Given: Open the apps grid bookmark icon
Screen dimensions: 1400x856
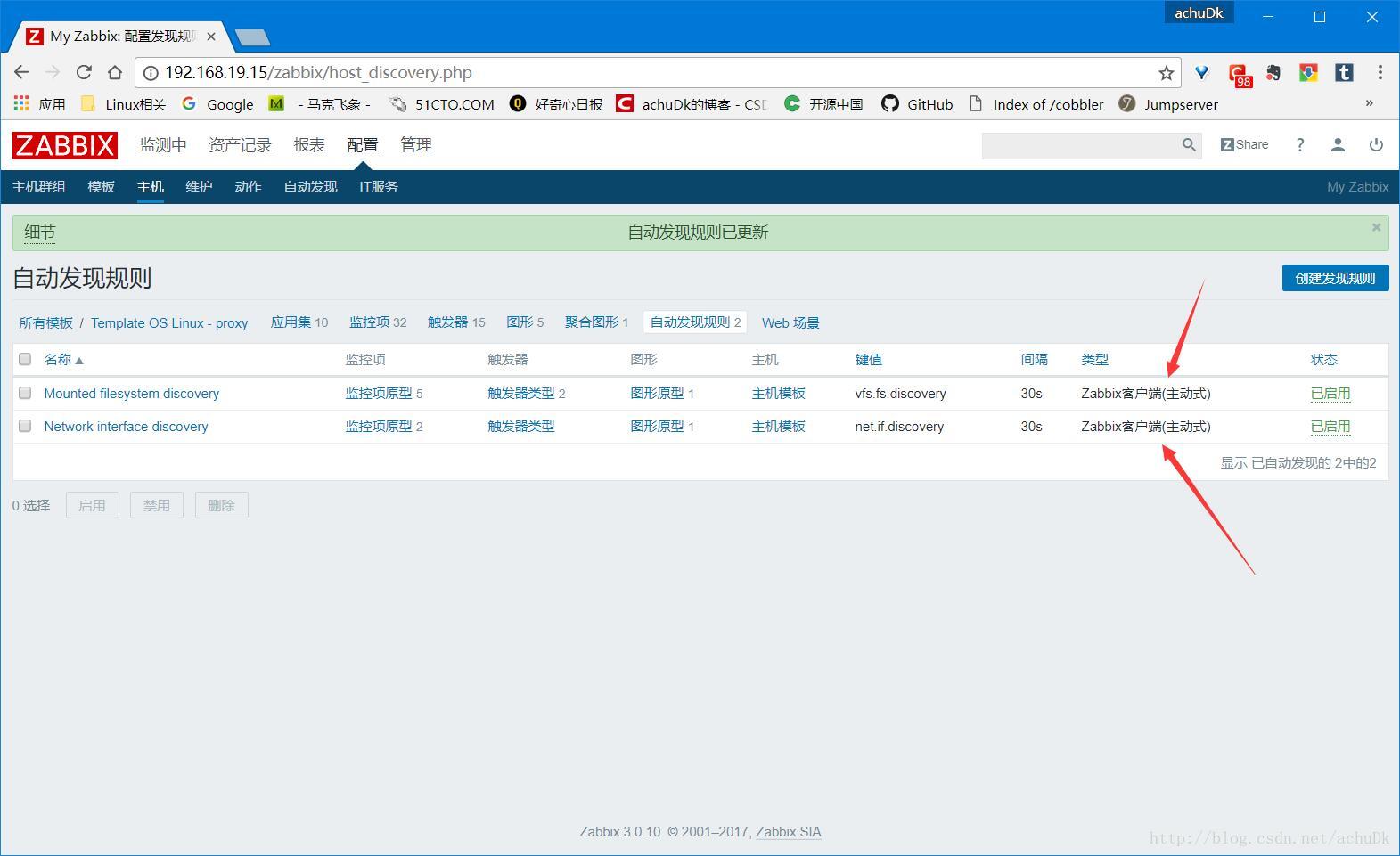Looking at the screenshot, I should click(x=21, y=103).
